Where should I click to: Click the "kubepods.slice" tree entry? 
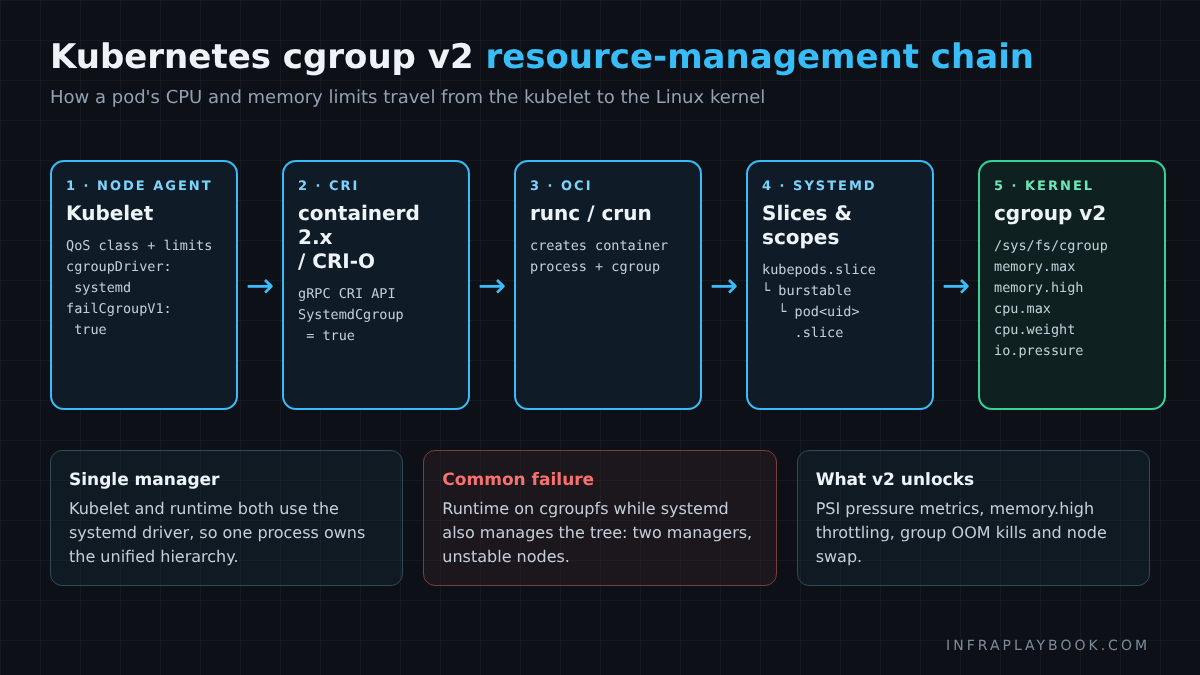819,269
